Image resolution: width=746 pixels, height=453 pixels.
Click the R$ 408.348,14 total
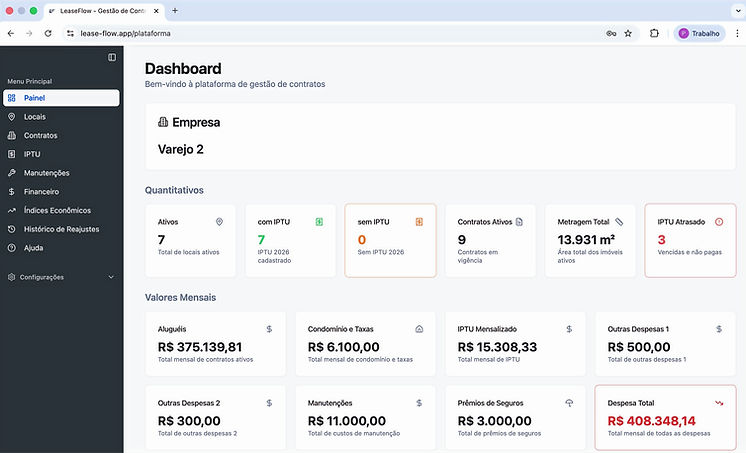651,421
